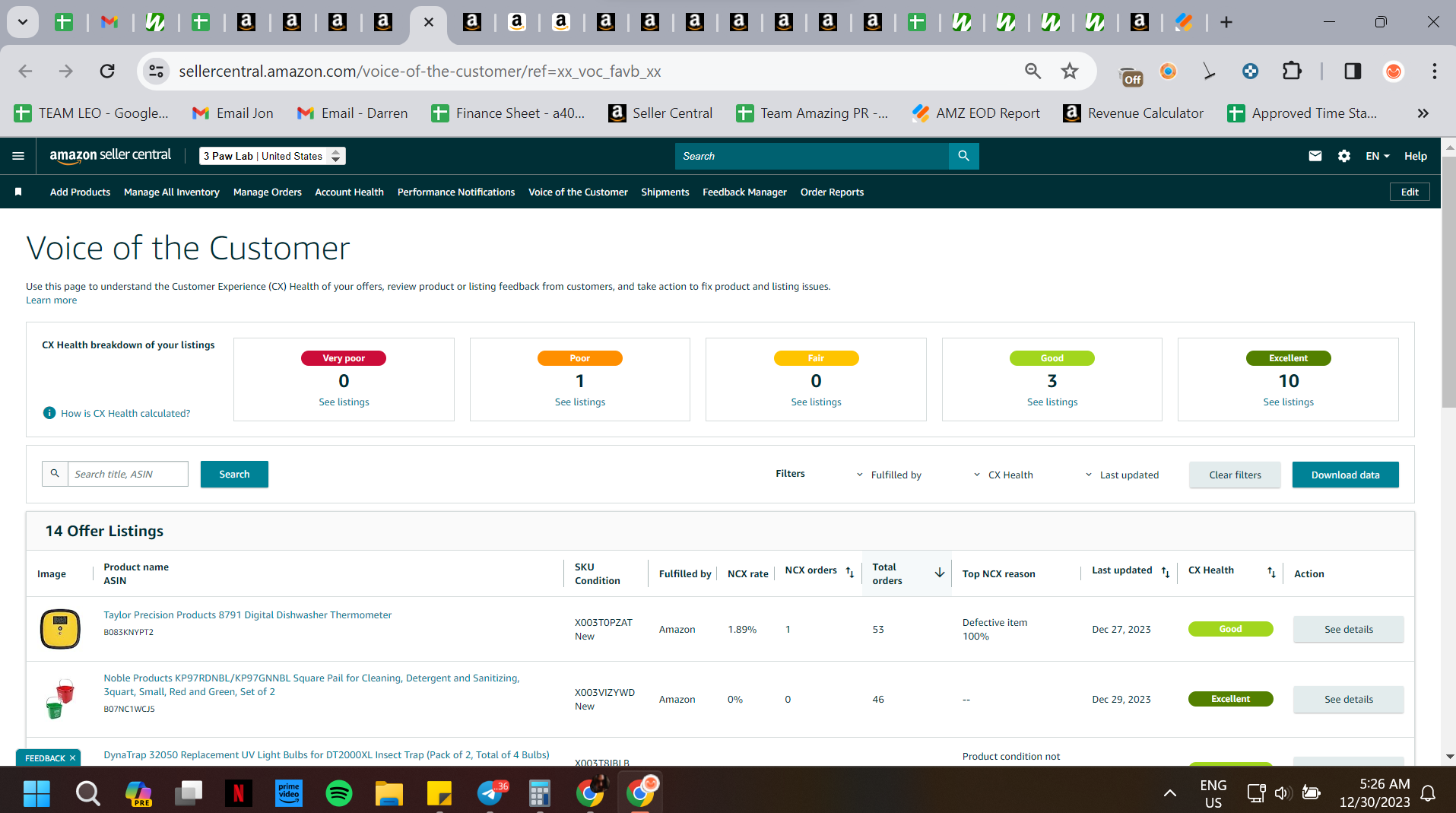The width and height of the screenshot is (1456, 813).
Task: Click the browser zoom magnifier icon in address bar
Action: 1033,71
